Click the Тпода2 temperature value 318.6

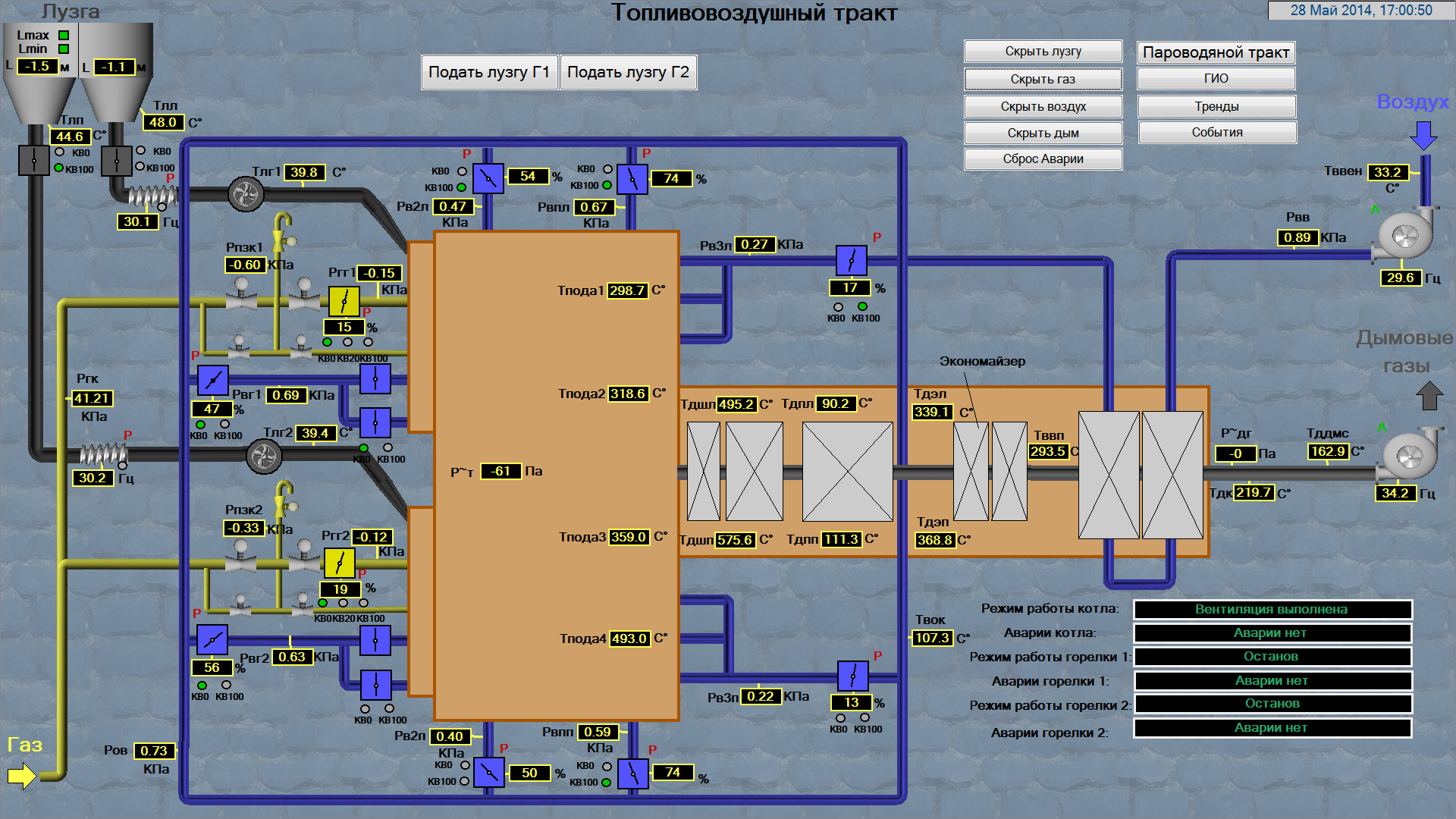[628, 394]
